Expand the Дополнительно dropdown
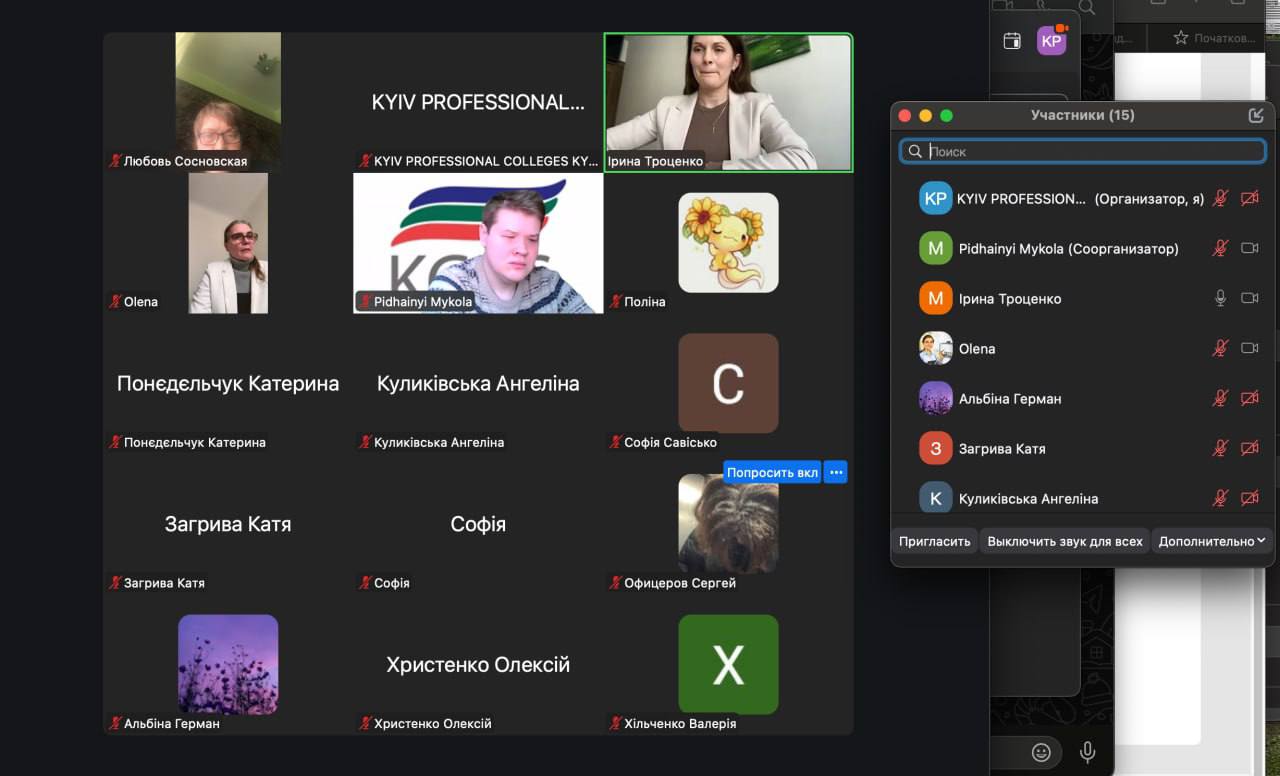The width and height of the screenshot is (1280, 776). [x=1212, y=541]
